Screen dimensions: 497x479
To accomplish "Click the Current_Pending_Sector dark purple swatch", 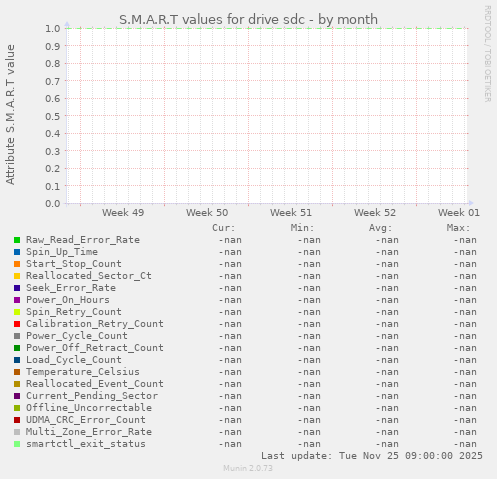I will (x=17, y=396).
